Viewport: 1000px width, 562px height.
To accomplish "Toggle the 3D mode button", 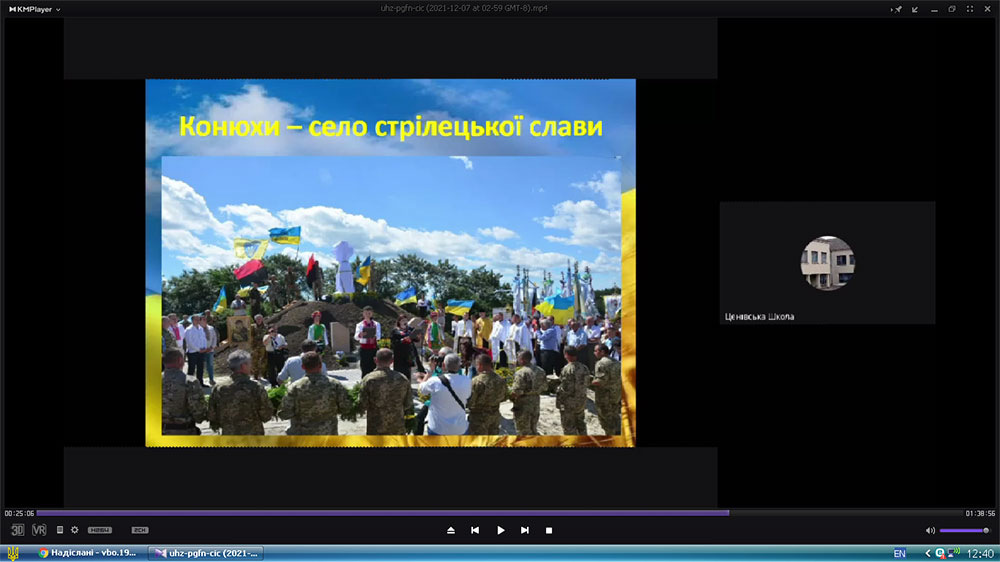I will (17, 530).
